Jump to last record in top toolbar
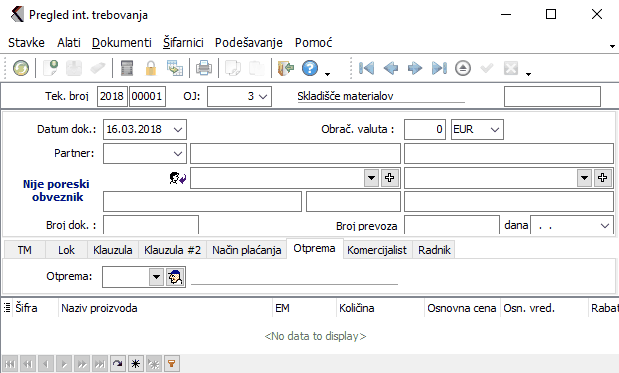Screen dimensions: 619x373 pos(439,68)
